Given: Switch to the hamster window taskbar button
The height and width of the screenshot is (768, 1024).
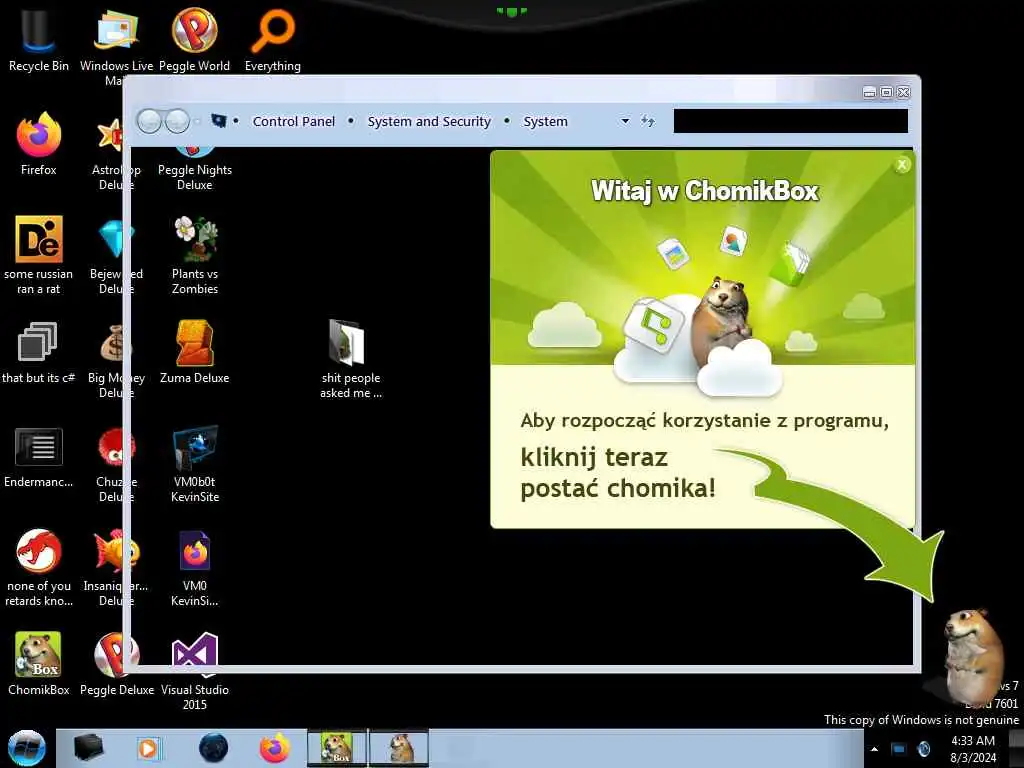Looking at the screenshot, I should [x=399, y=748].
